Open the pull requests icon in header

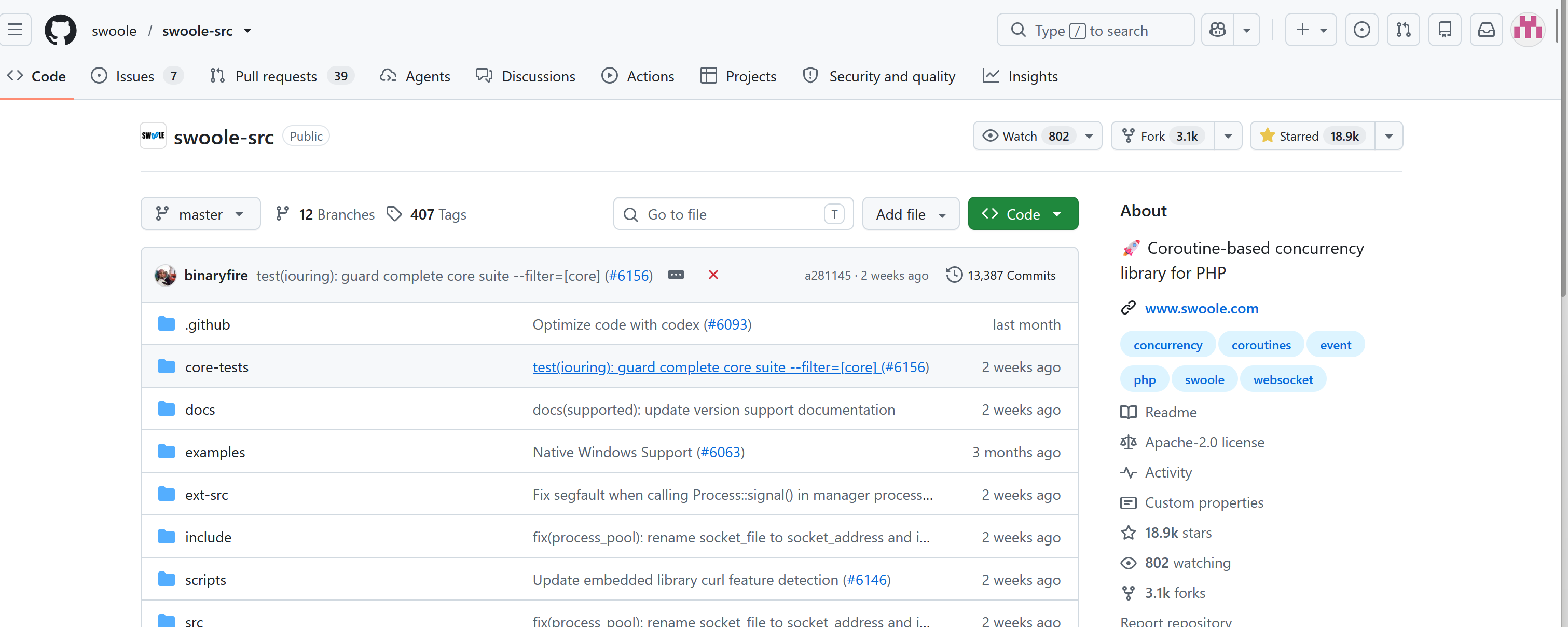1403,30
